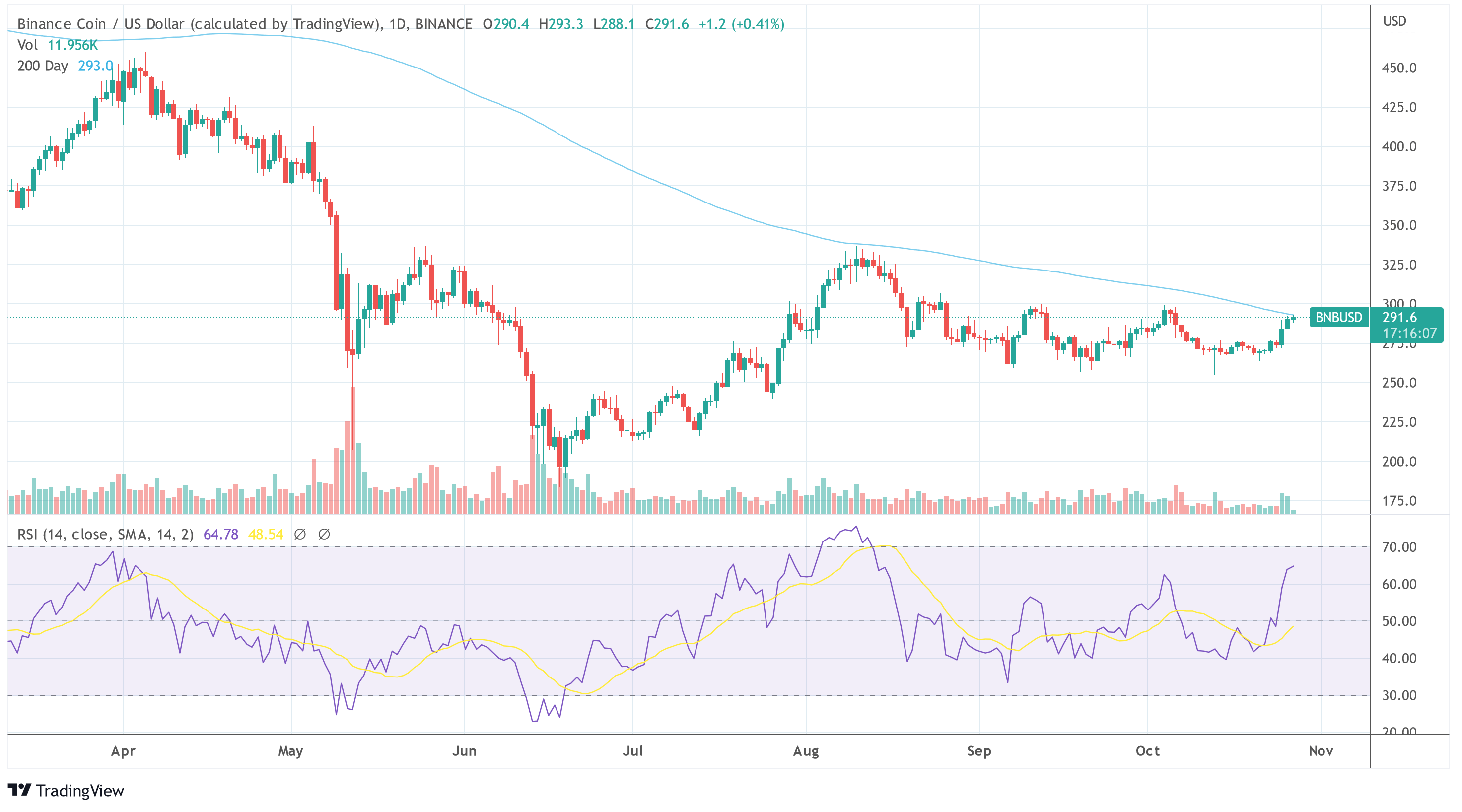This screenshot has height=812, width=1462.
Task: Click the Jun label on time axis
Action: tap(464, 751)
